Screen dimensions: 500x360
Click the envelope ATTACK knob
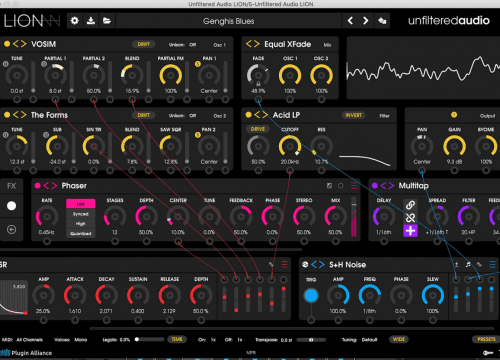tap(75, 295)
